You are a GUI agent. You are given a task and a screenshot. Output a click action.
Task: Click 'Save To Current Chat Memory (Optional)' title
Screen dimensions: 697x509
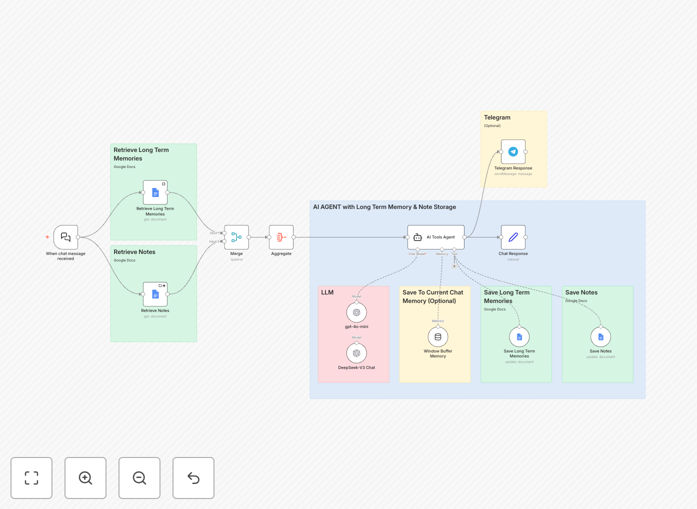tap(433, 297)
